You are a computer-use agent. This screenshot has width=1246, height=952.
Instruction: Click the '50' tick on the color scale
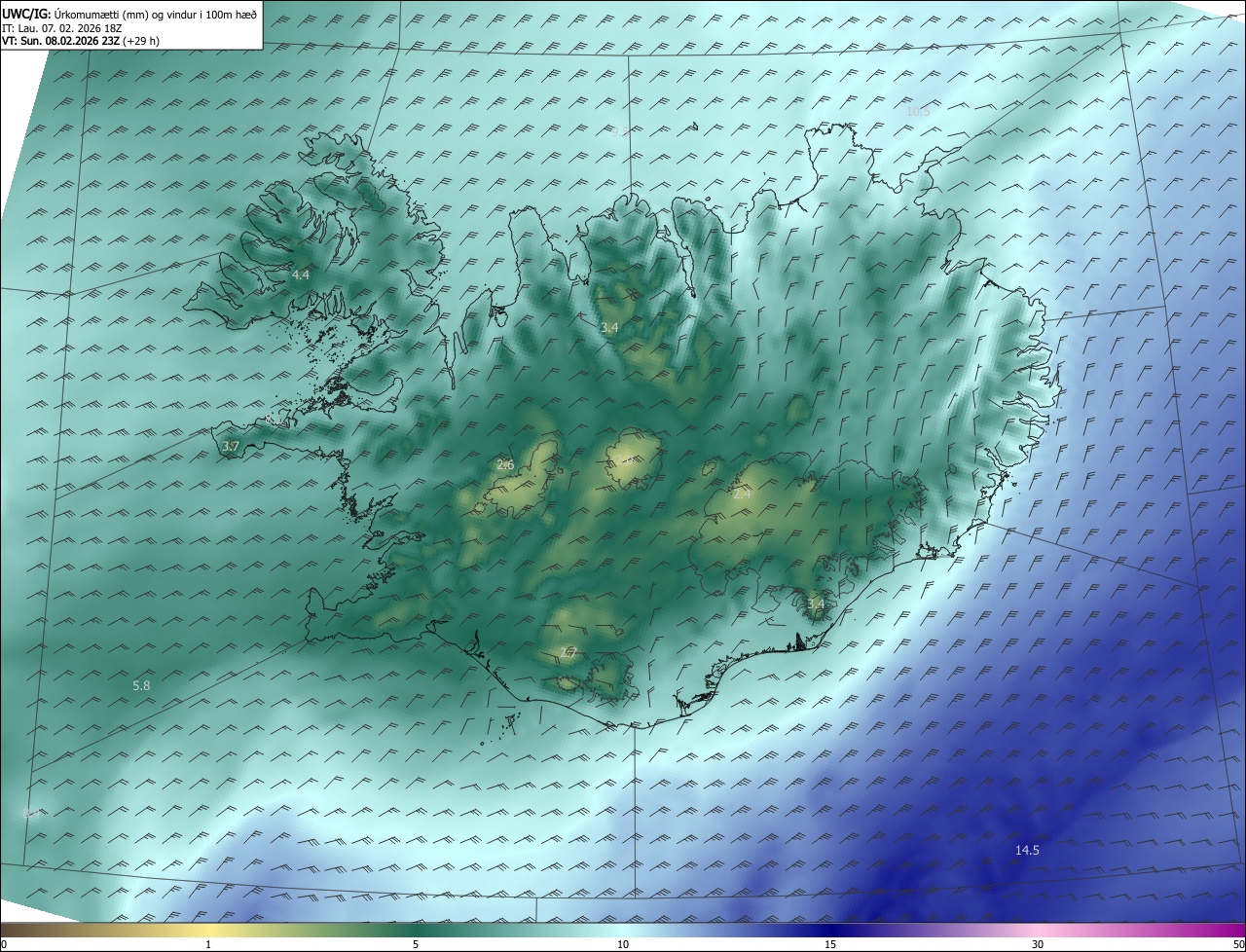pyautogui.click(x=1238, y=944)
